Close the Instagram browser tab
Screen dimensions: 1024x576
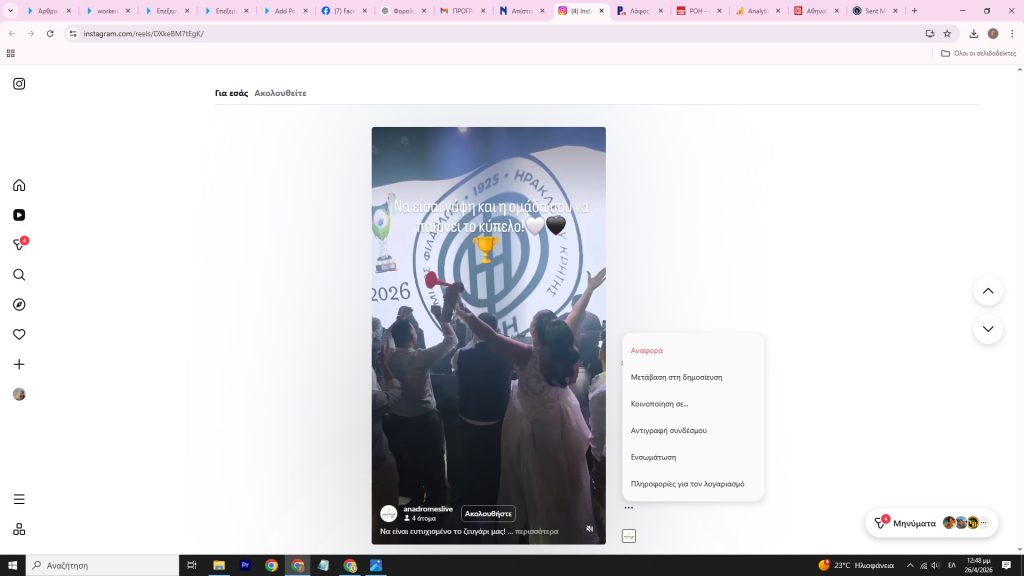(x=601, y=11)
